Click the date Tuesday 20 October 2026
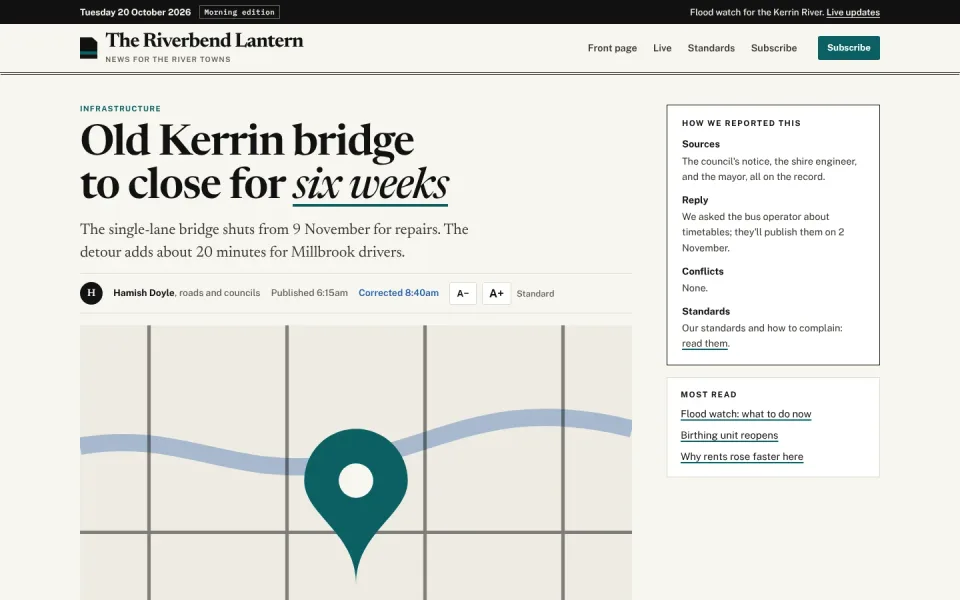The width and height of the screenshot is (960, 600). point(135,12)
